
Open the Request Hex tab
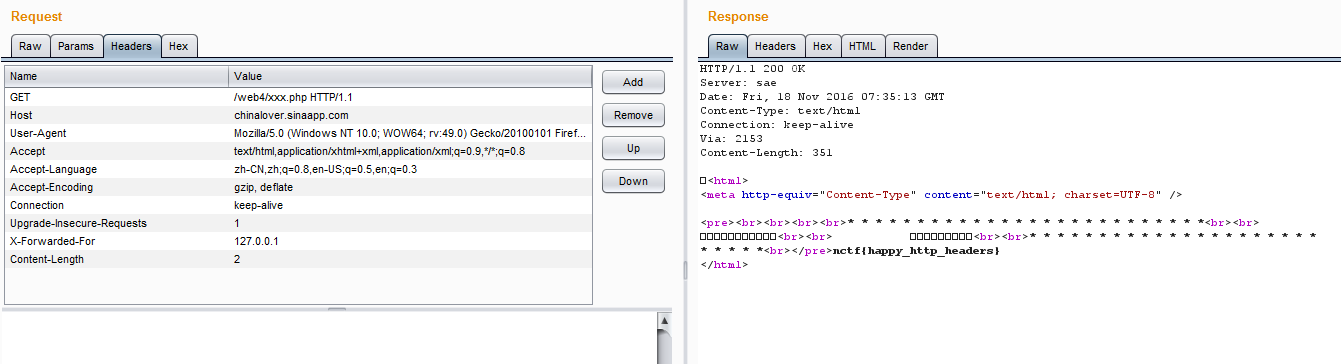pos(179,46)
